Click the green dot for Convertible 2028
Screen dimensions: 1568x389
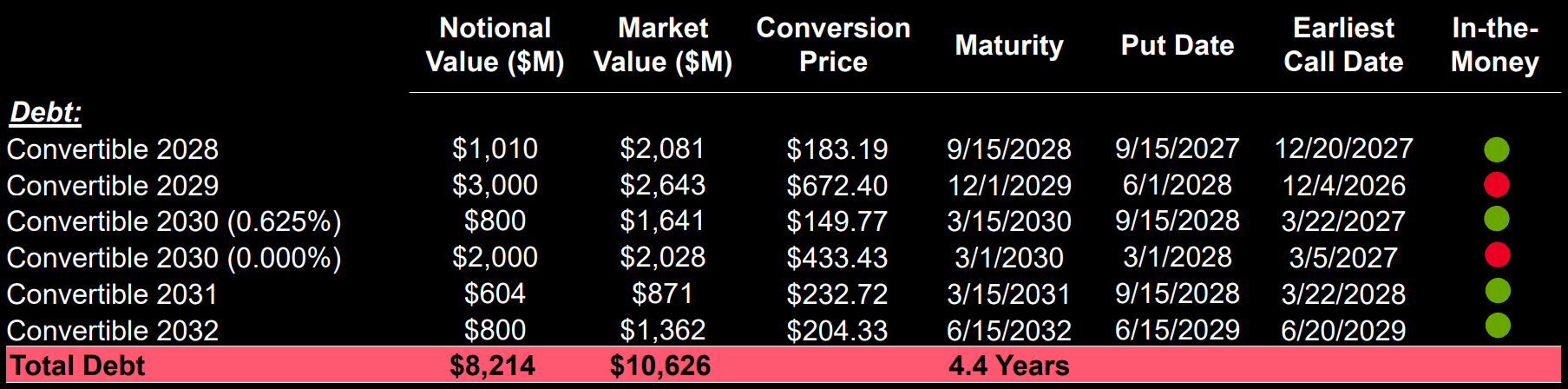pos(1496,149)
